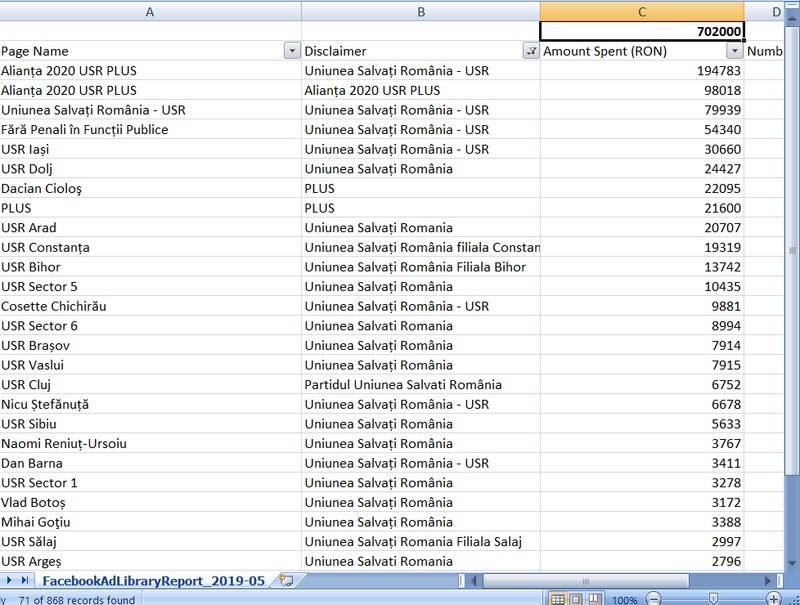Select the Cosette Chichirău cell
The height and width of the screenshot is (605, 800).
[150, 306]
